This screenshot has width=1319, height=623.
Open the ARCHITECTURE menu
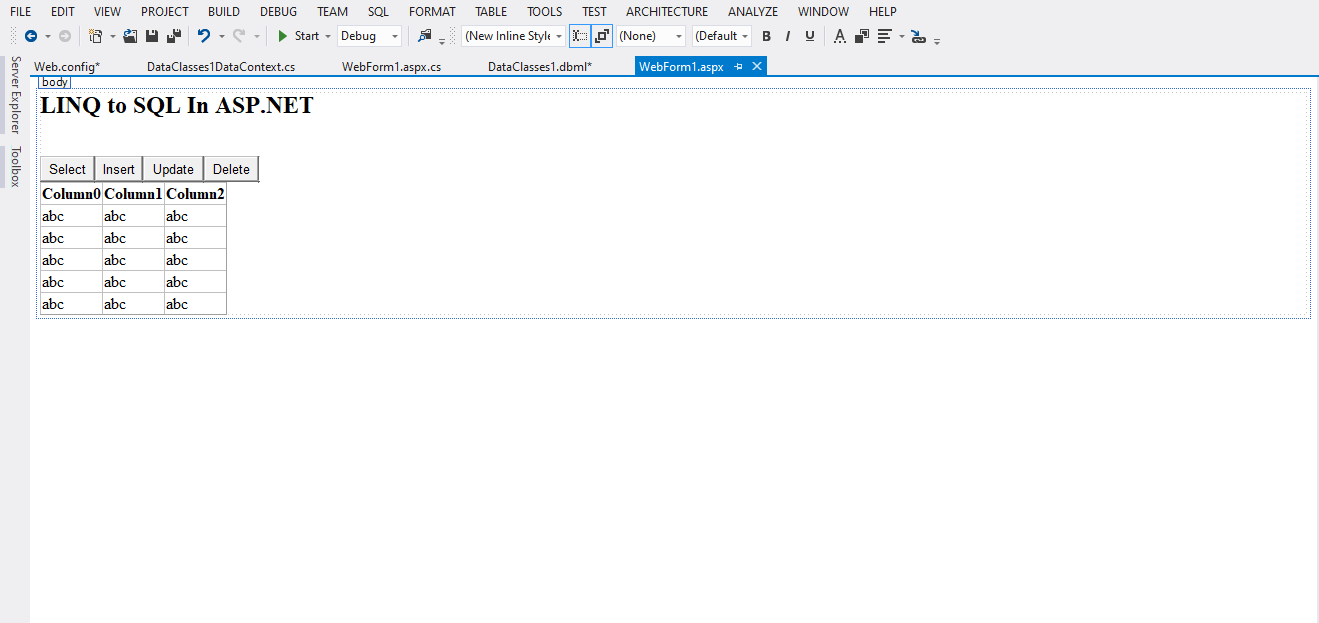pos(667,12)
